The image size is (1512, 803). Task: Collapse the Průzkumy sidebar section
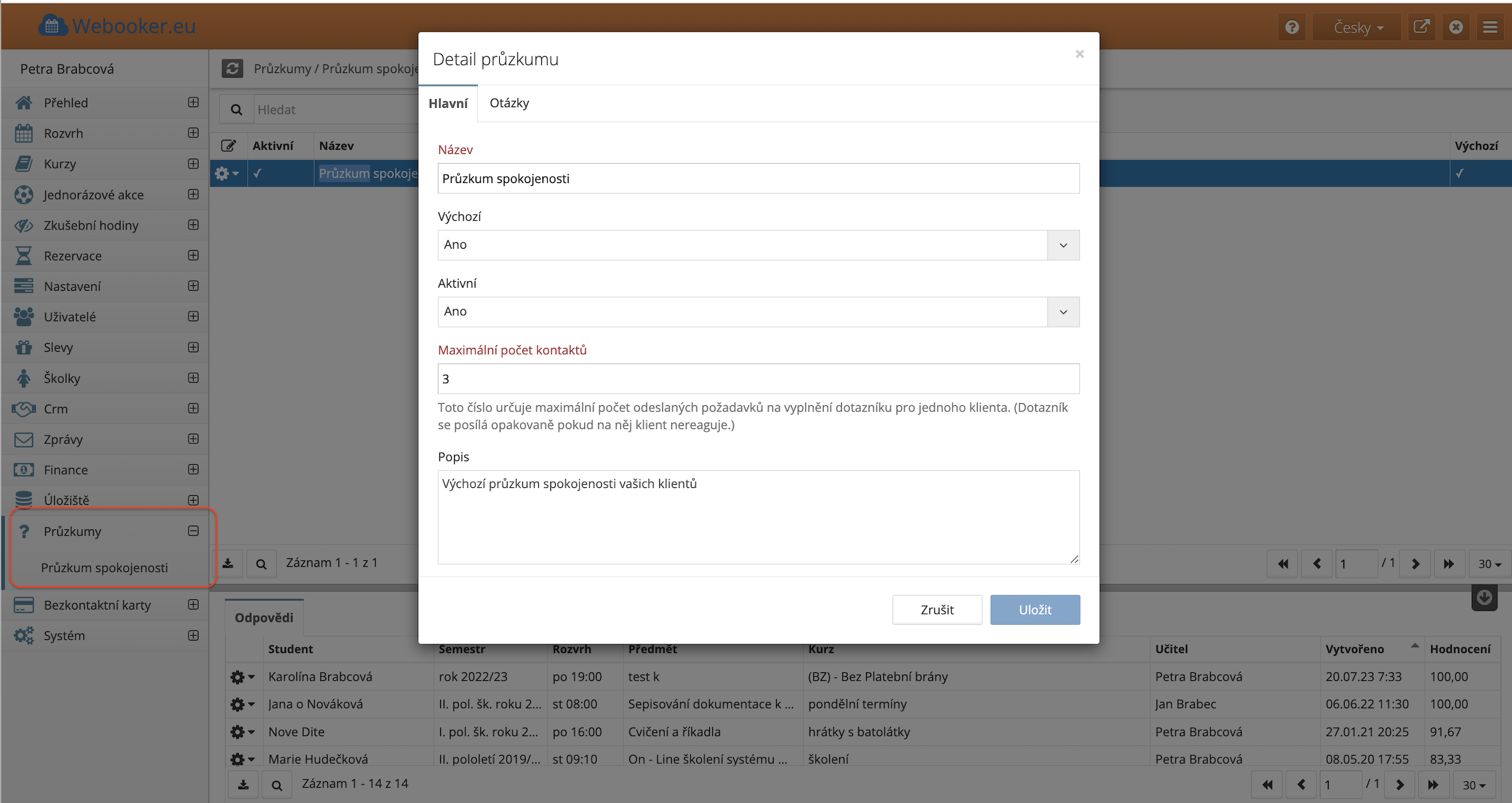193,531
